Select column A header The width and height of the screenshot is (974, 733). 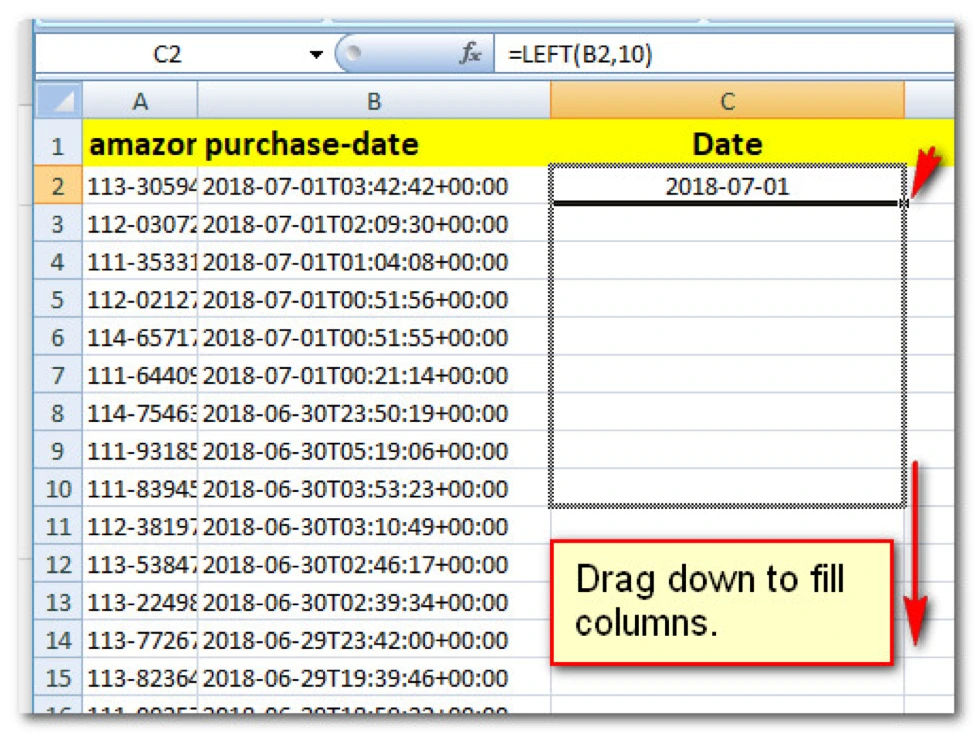(140, 101)
